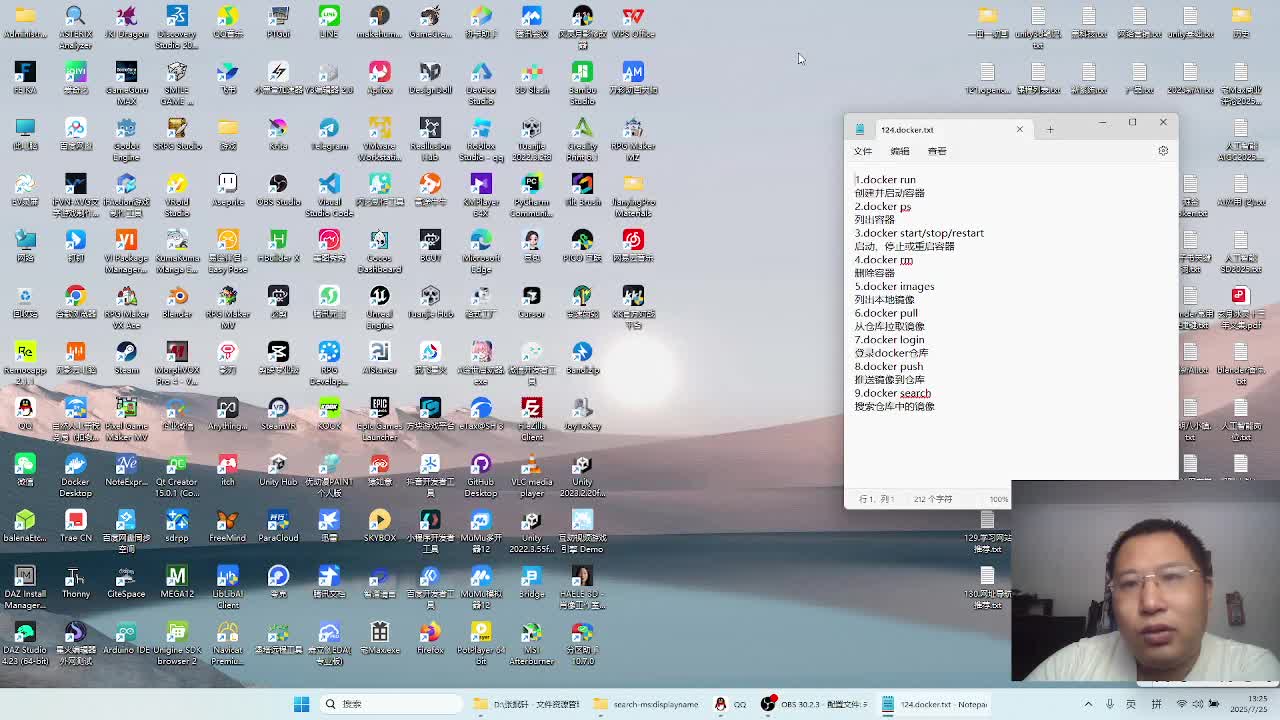
Task: Open the QQ taskbar item
Action: point(729,704)
